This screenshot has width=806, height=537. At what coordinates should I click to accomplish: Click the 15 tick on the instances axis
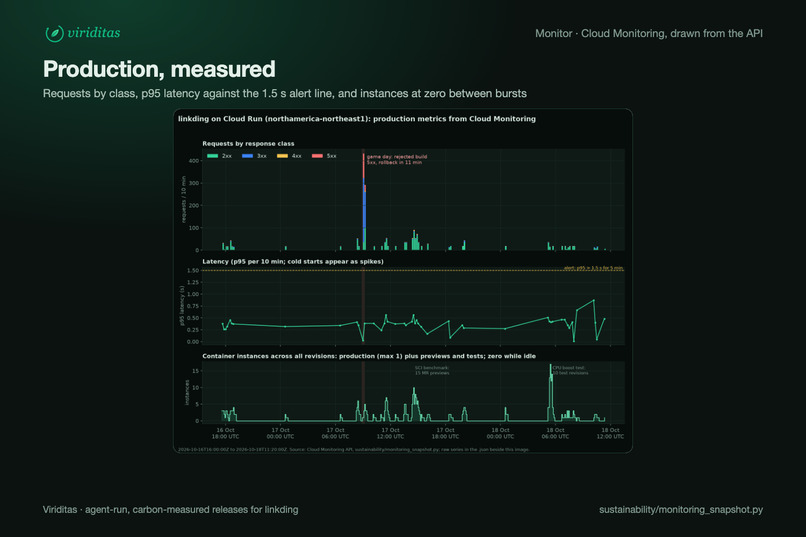[195, 371]
